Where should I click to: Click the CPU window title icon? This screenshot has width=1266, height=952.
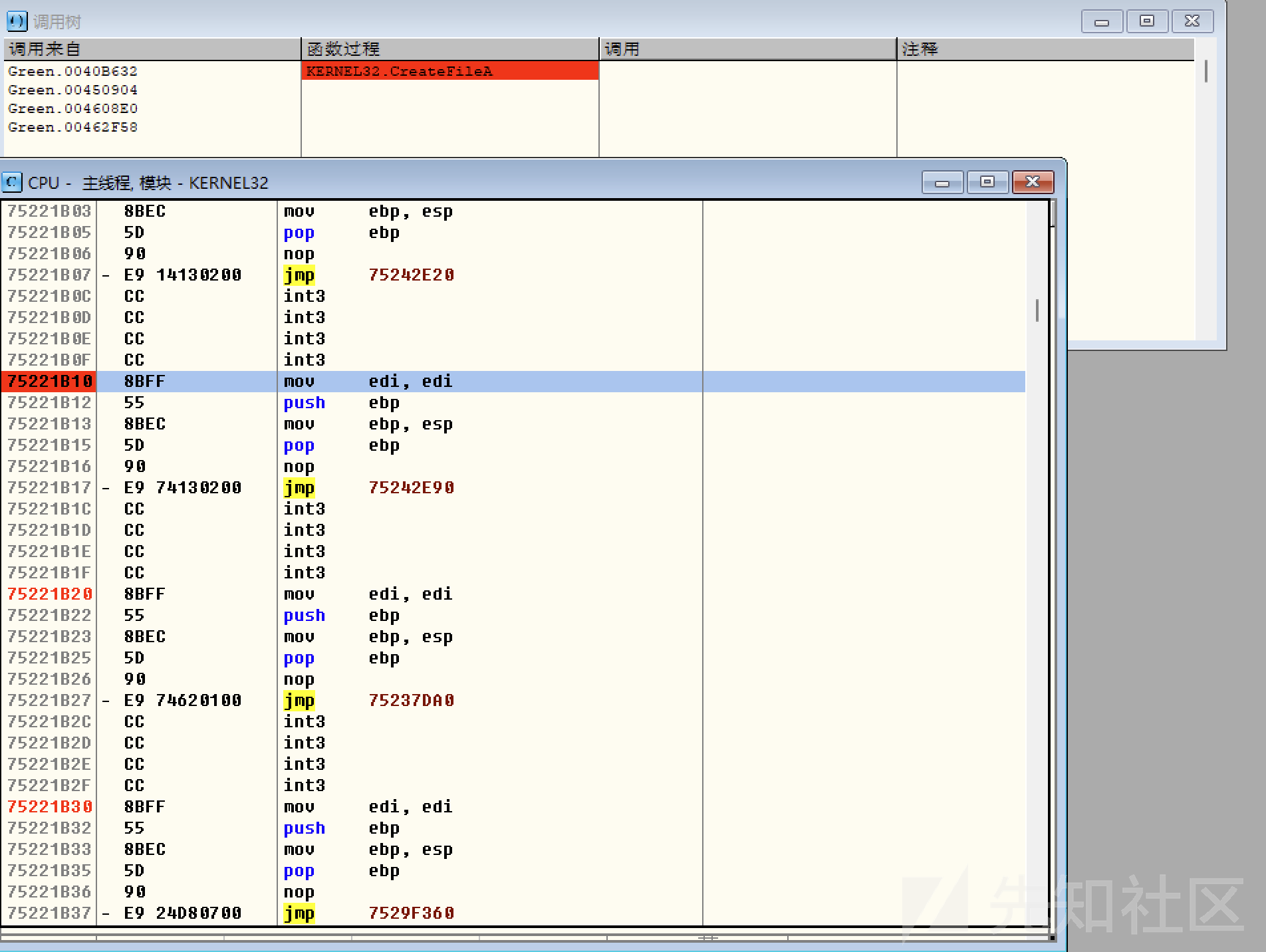coord(11,182)
